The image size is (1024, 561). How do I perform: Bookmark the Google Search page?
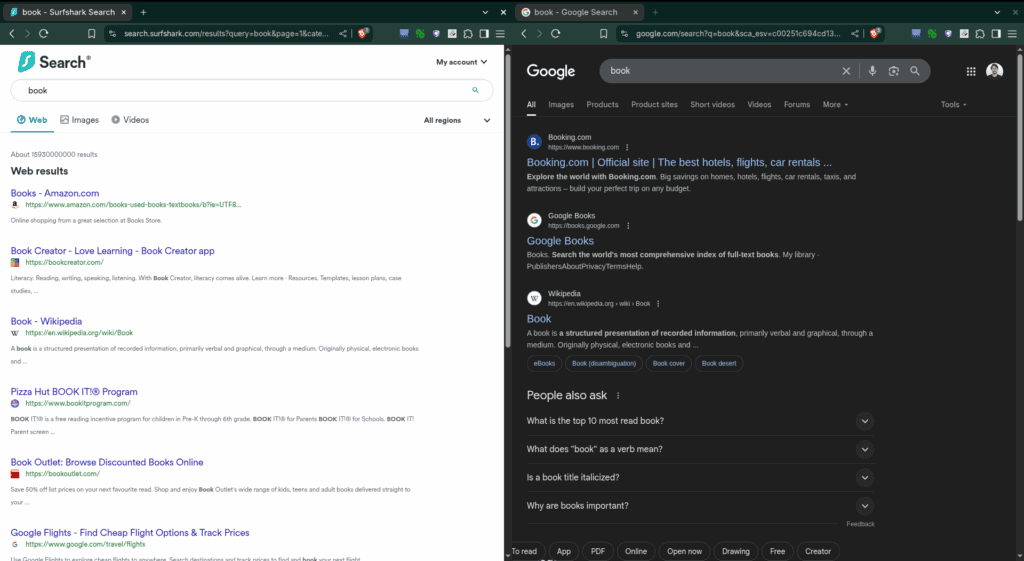click(x=602, y=33)
